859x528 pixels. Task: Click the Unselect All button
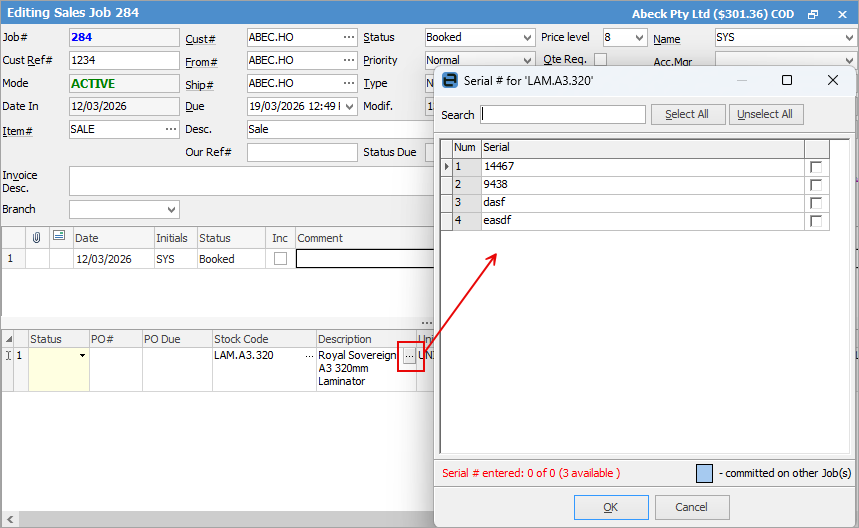pyautogui.click(x=765, y=114)
